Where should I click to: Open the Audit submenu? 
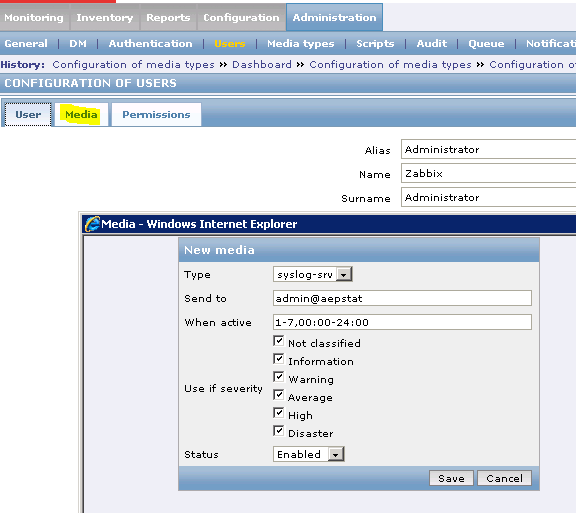click(432, 44)
